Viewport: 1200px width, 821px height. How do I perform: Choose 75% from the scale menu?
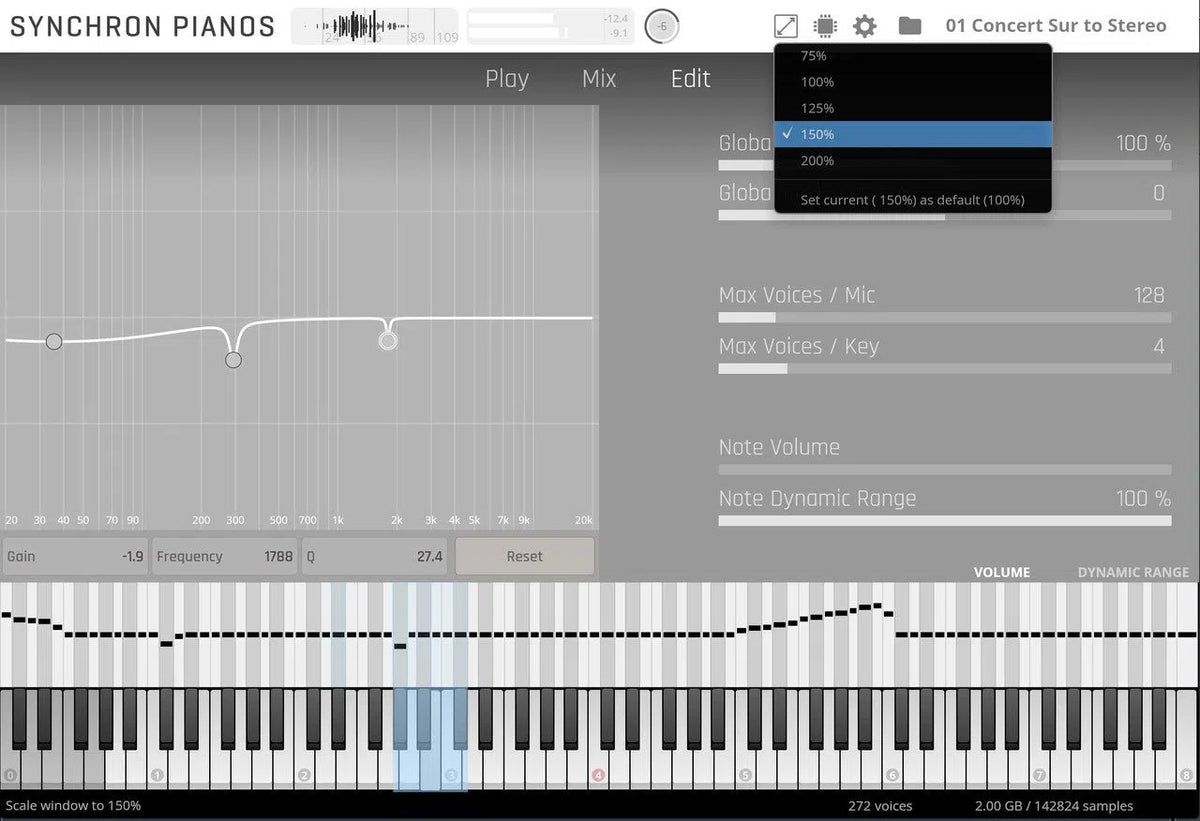pos(814,56)
